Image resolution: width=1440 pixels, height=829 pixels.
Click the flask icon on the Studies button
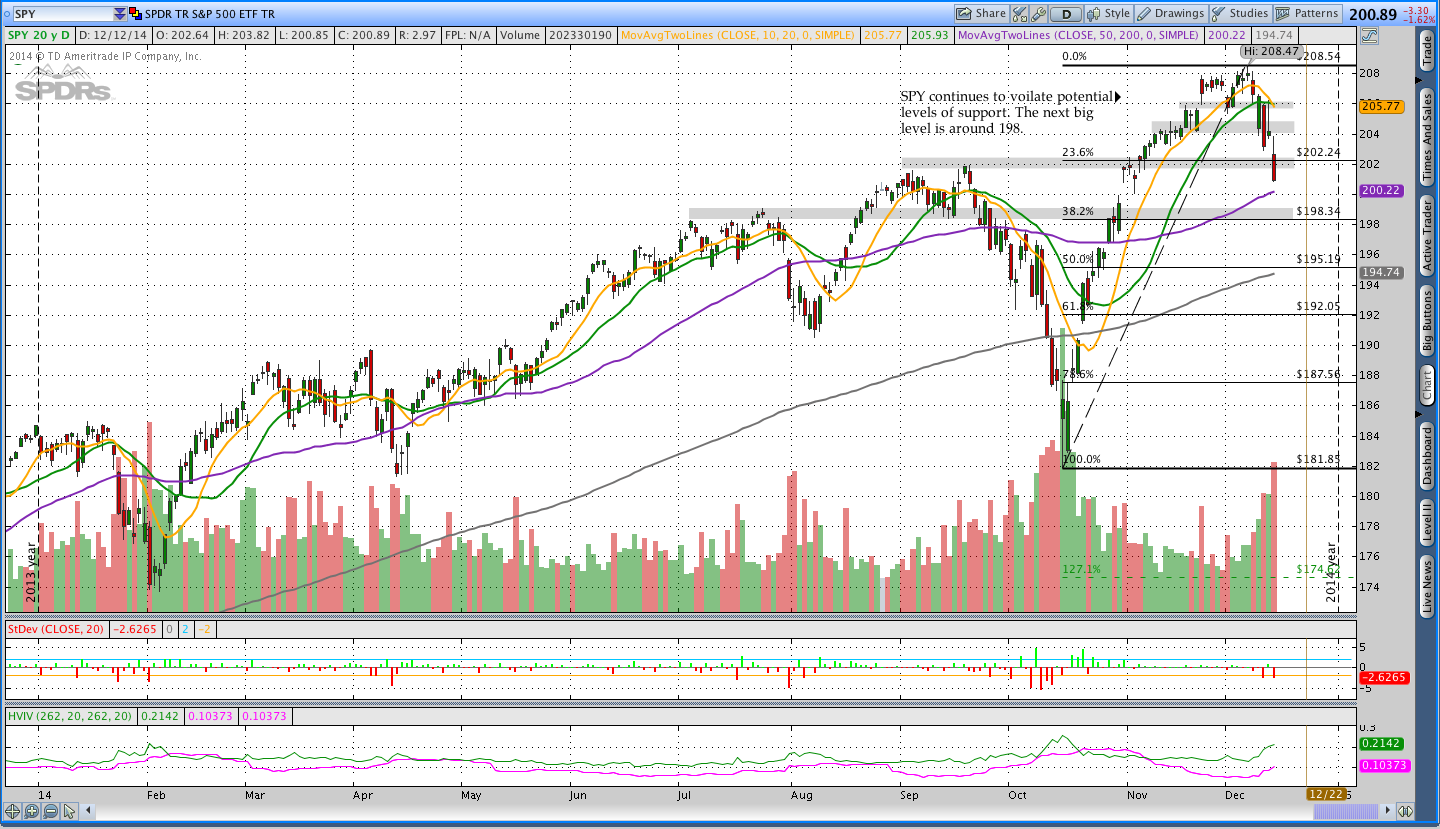[x=1219, y=13]
